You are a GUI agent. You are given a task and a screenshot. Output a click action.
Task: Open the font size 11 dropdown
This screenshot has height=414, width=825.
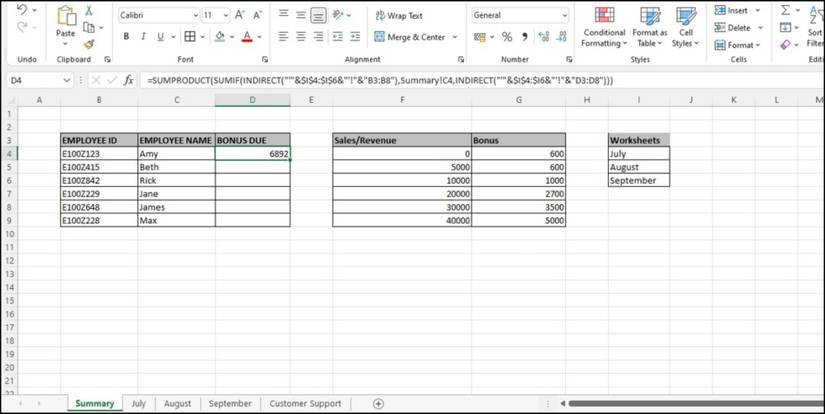pyautogui.click(x=226, y=16)
